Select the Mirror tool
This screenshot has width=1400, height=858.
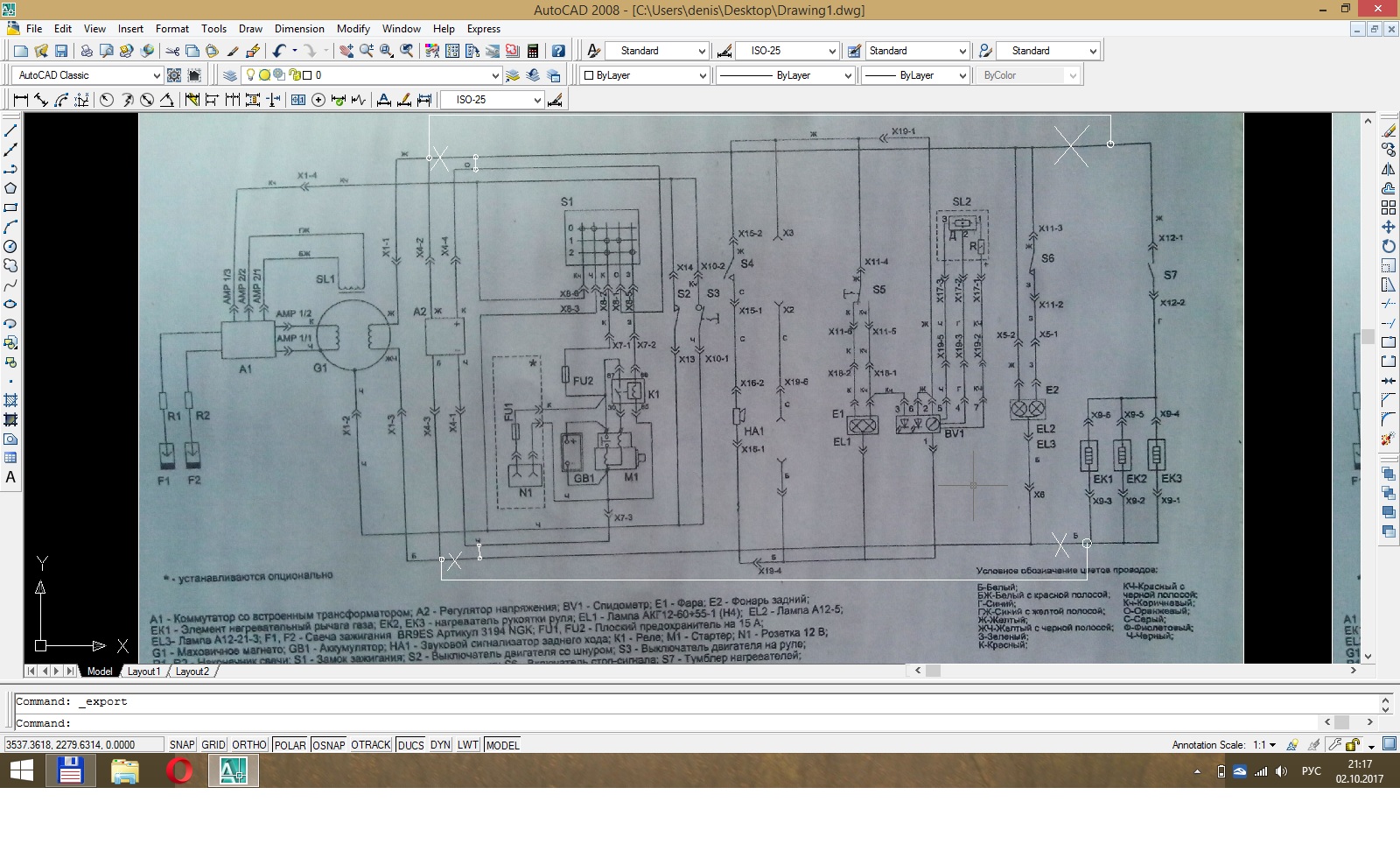[1389, 169]
